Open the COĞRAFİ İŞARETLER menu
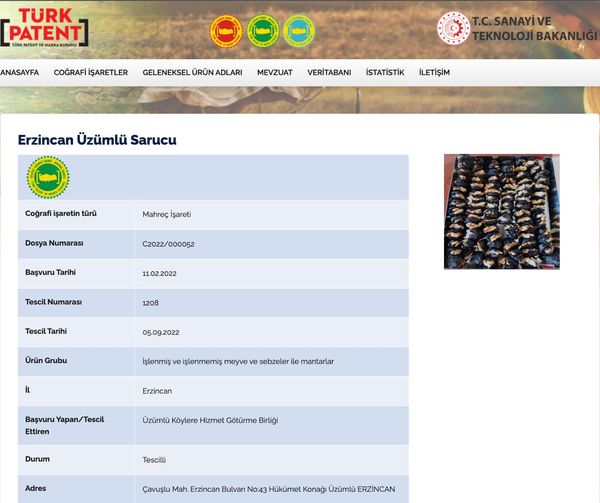The image size is (600, 503). 91,72
